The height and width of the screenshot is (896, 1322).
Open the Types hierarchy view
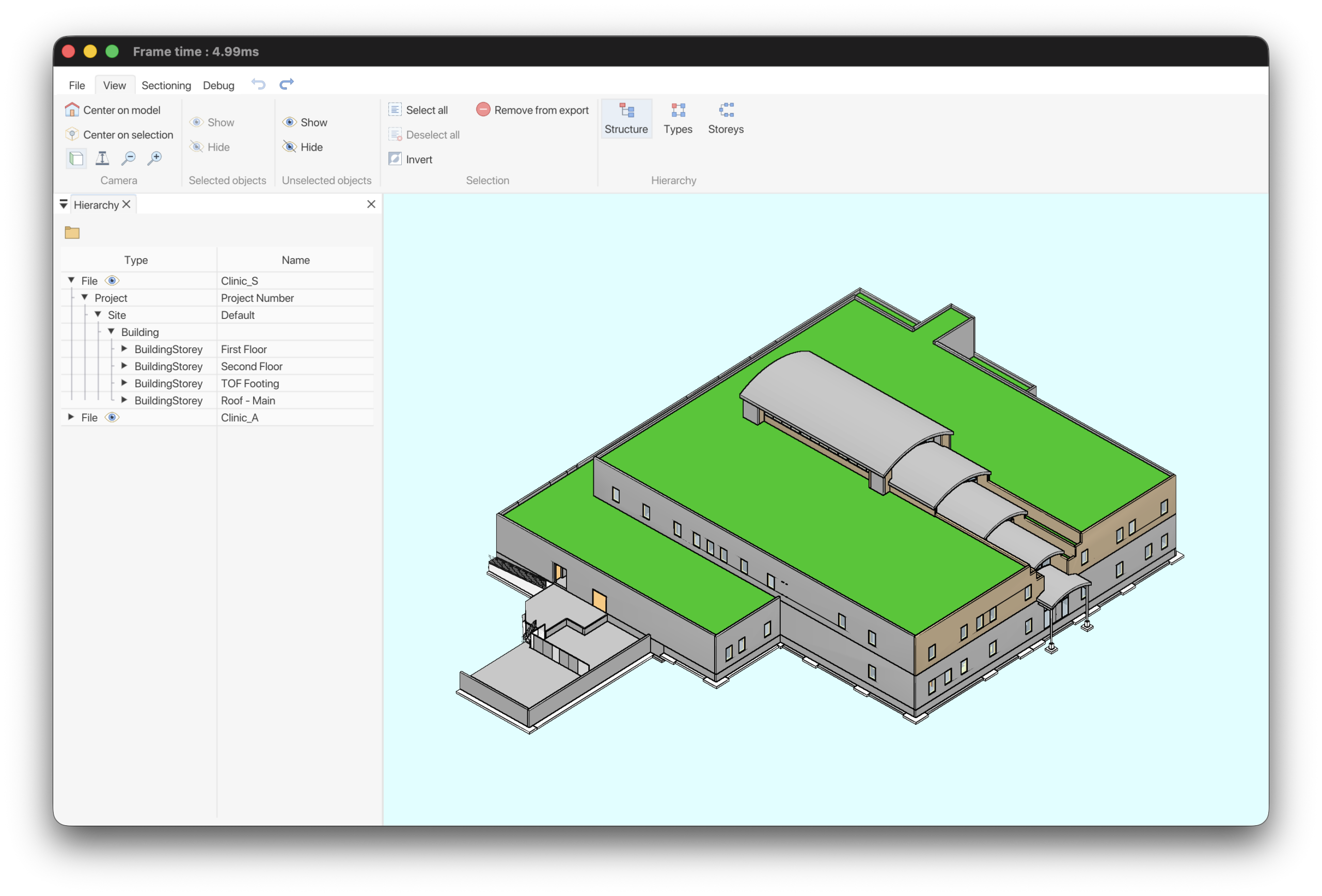click(x=678, y=118)
